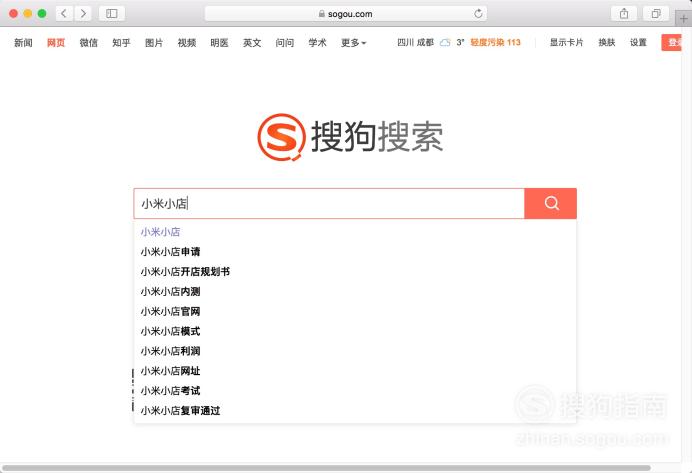Image resolution: width=692 pixels, height=473 pixels.
Task: Open a new tab with plus button
Action: pyautogui.click(x=684, y=19)
